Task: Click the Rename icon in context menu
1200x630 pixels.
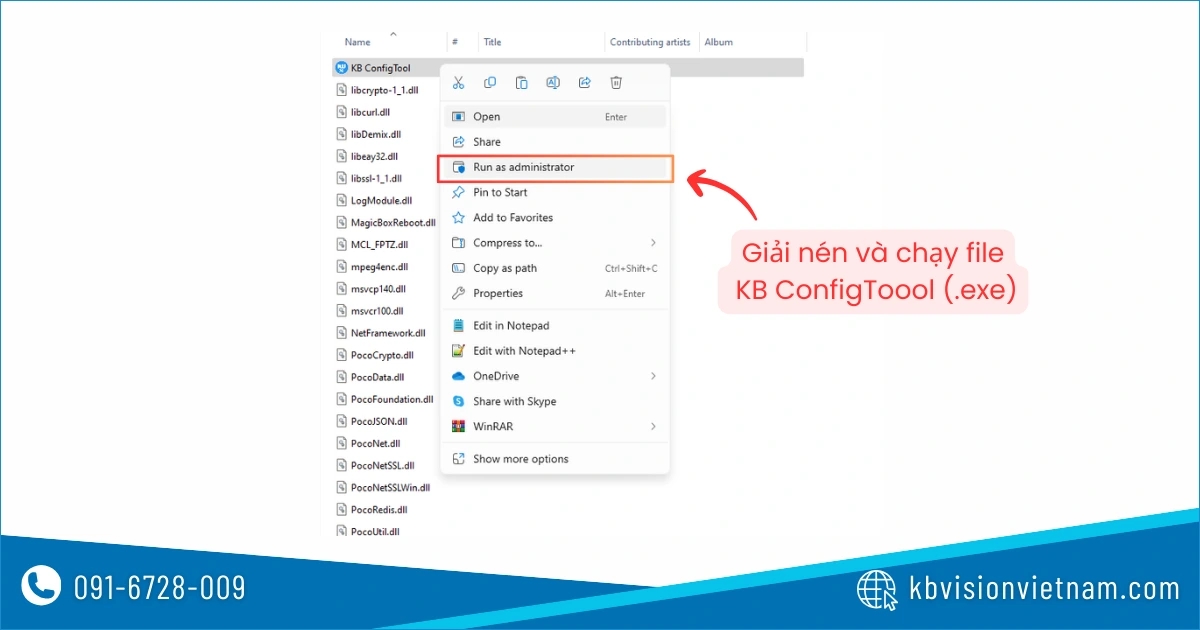Action: (x=553, y=83)
